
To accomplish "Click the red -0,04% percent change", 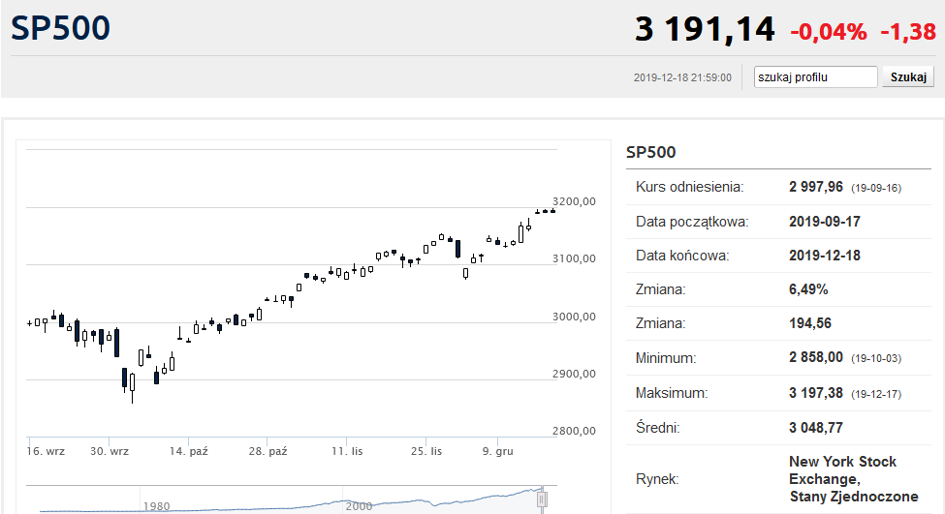I will [x=829, y=31].
